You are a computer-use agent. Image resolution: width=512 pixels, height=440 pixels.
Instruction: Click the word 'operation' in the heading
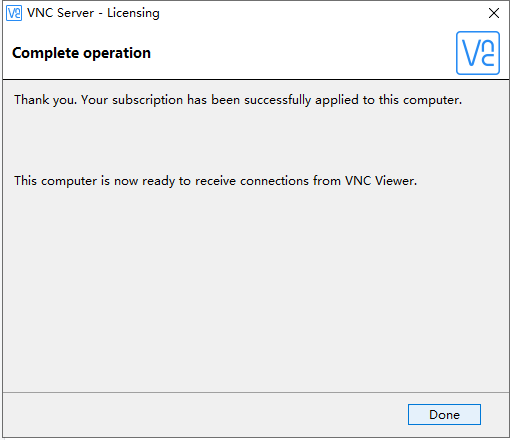(x=117, y=54)
